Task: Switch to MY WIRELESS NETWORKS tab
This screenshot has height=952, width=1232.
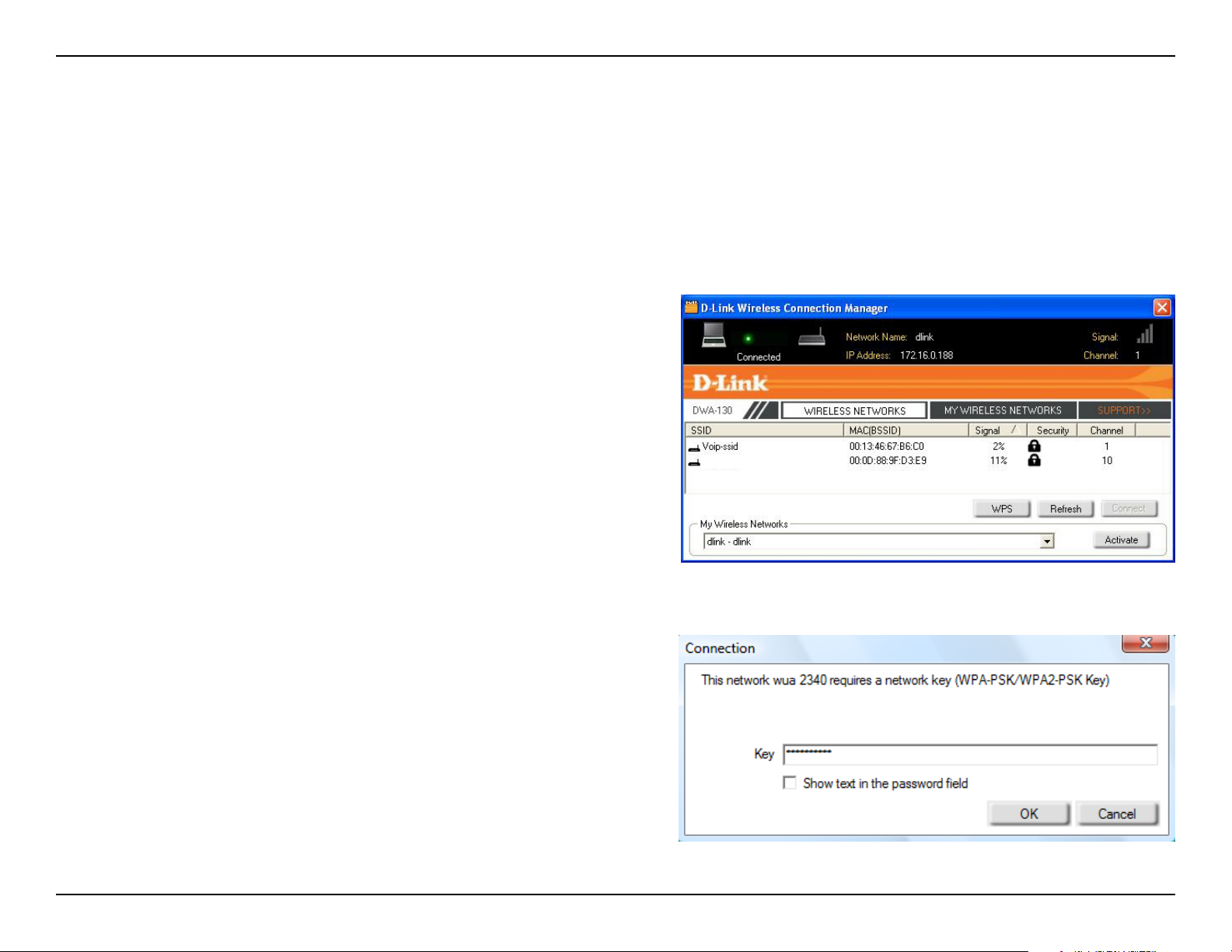Action: click(1003, 410)
